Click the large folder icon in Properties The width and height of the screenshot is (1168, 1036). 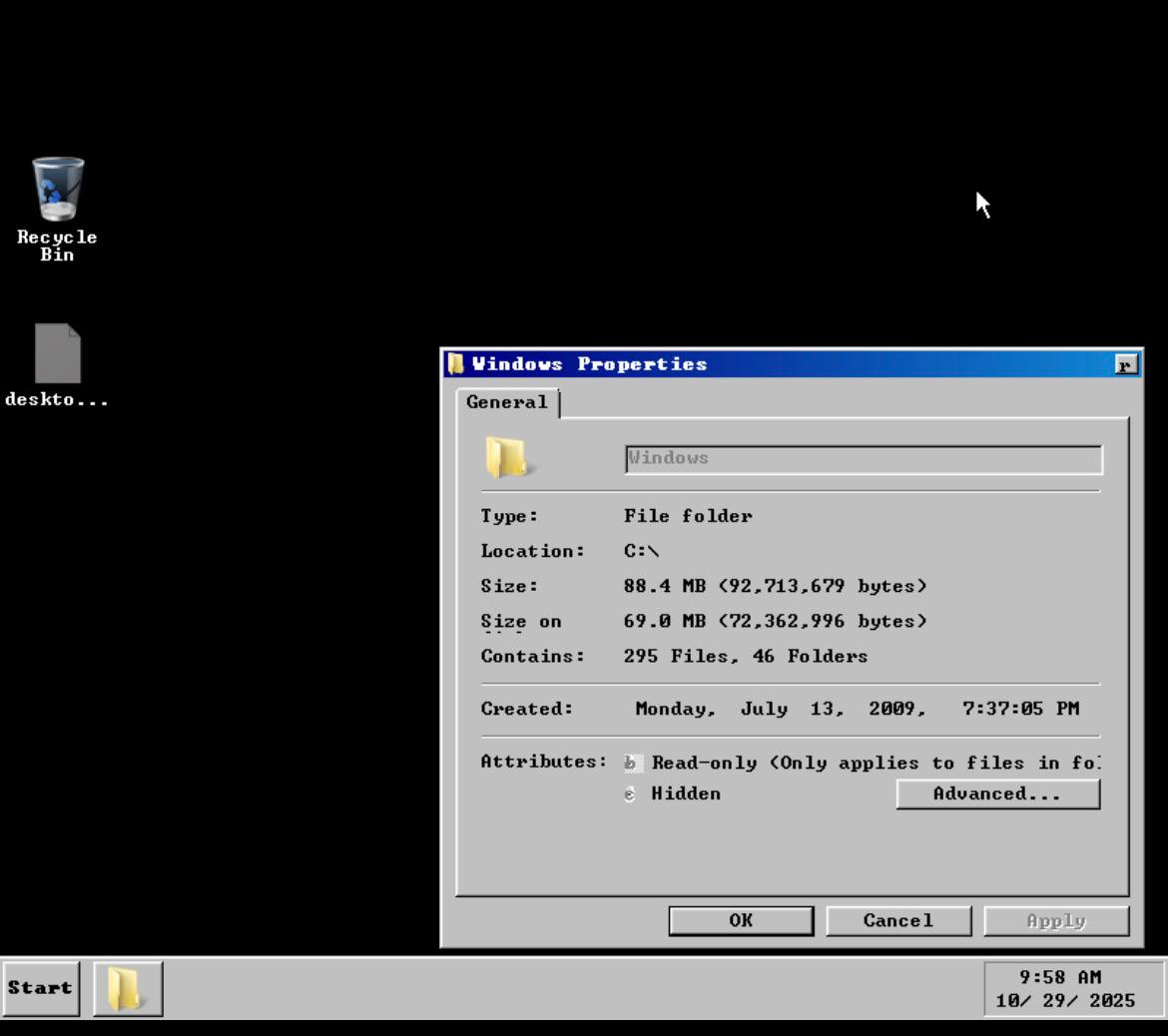pos(506,458)
